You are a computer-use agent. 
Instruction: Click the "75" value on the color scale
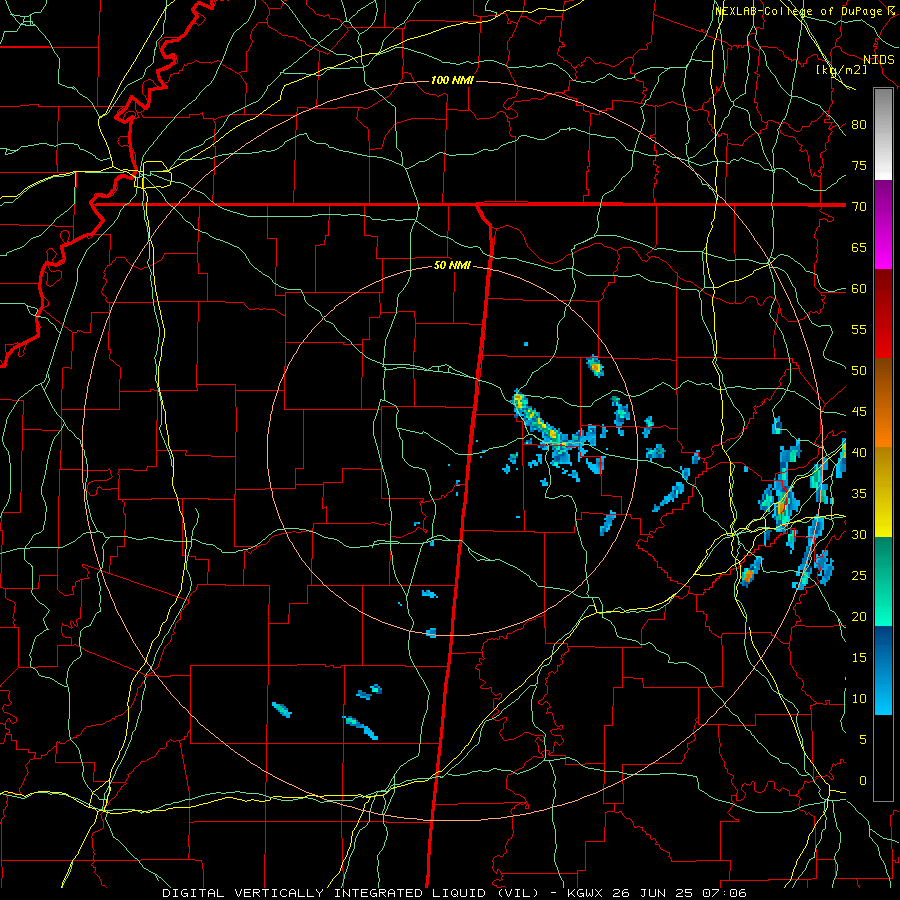[859, 165]
